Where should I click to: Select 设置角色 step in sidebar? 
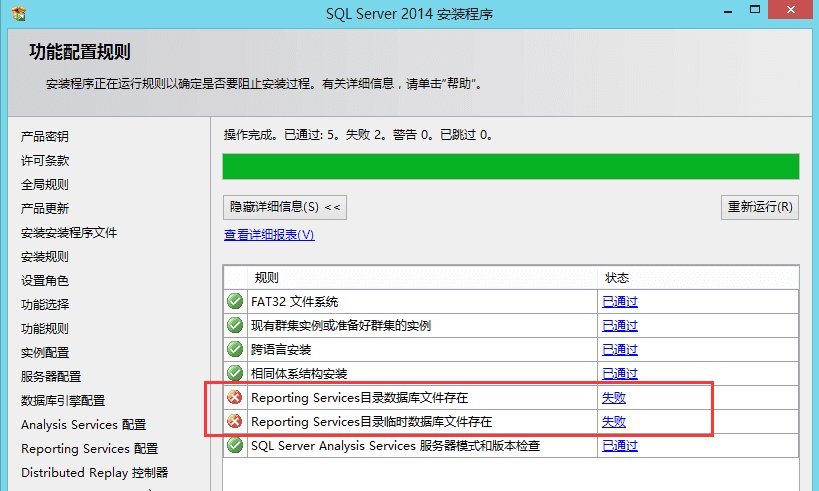pyautogui.click(x=45, y=280)
